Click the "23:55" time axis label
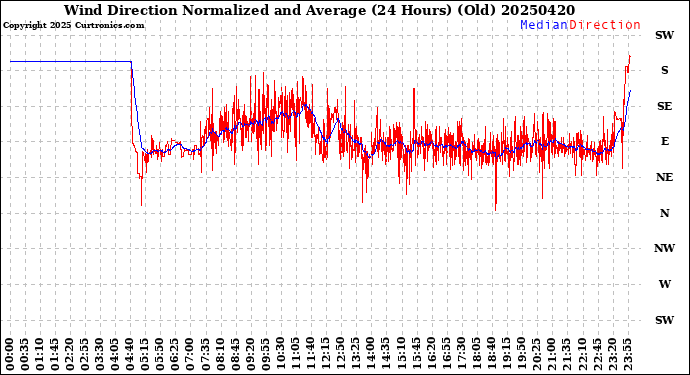 (x=627, y=354)
